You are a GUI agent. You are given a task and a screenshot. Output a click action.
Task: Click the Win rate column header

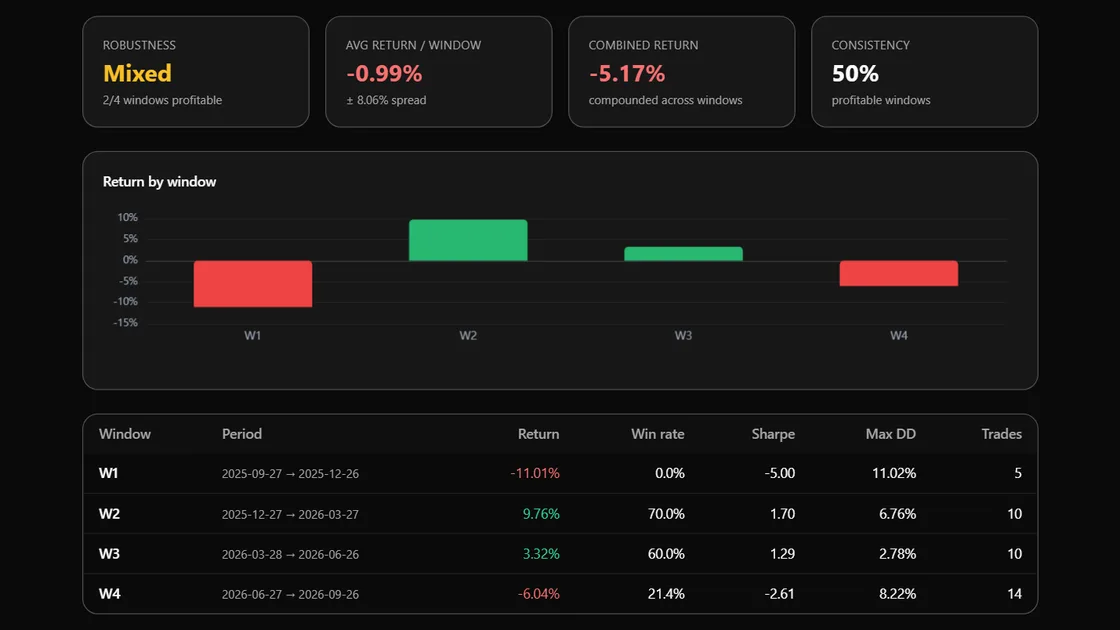[658, 434]
